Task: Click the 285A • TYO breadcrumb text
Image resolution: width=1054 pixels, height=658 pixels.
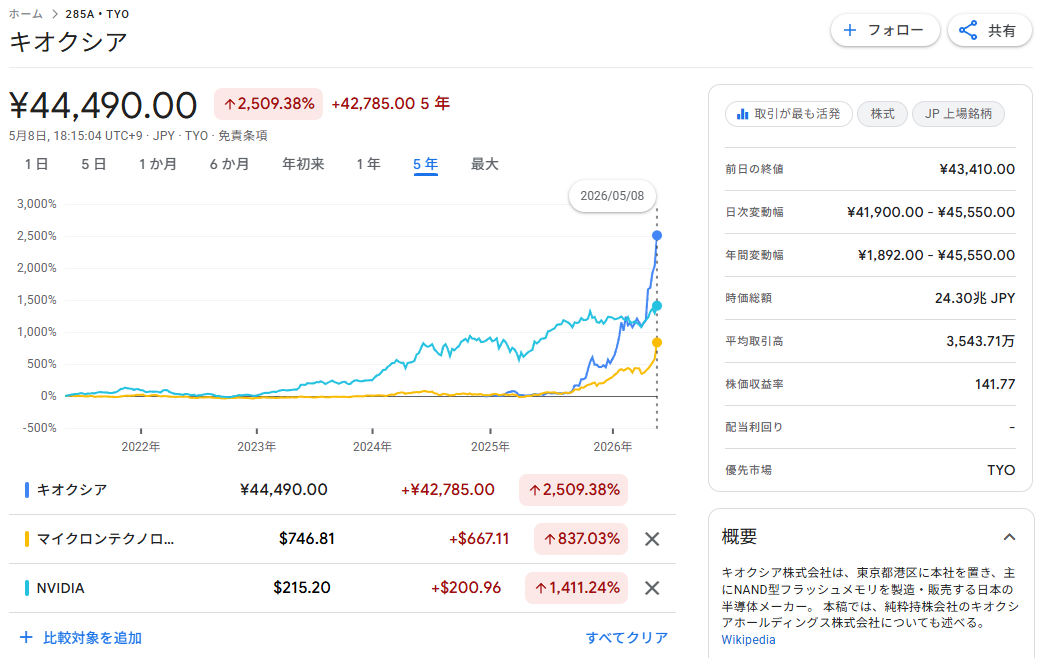Action: point(97,14)
